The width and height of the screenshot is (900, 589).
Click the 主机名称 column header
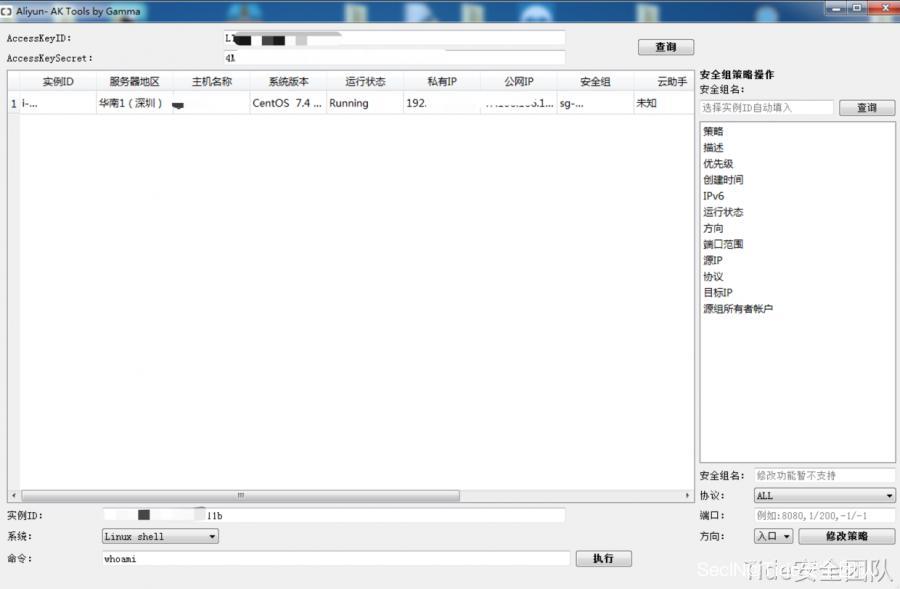coord(211,82)
